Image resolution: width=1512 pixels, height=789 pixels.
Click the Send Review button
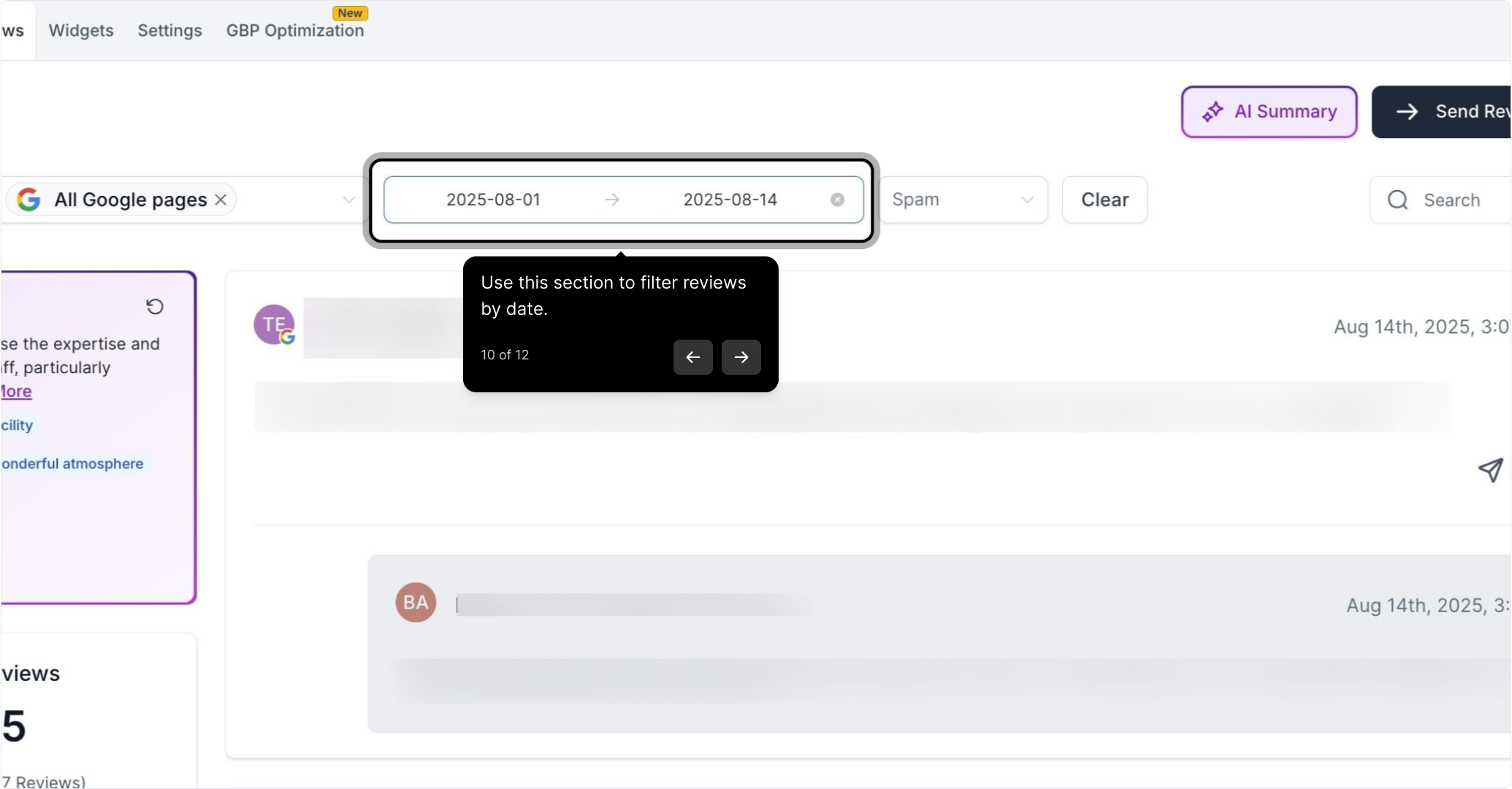pos(1441,112)
